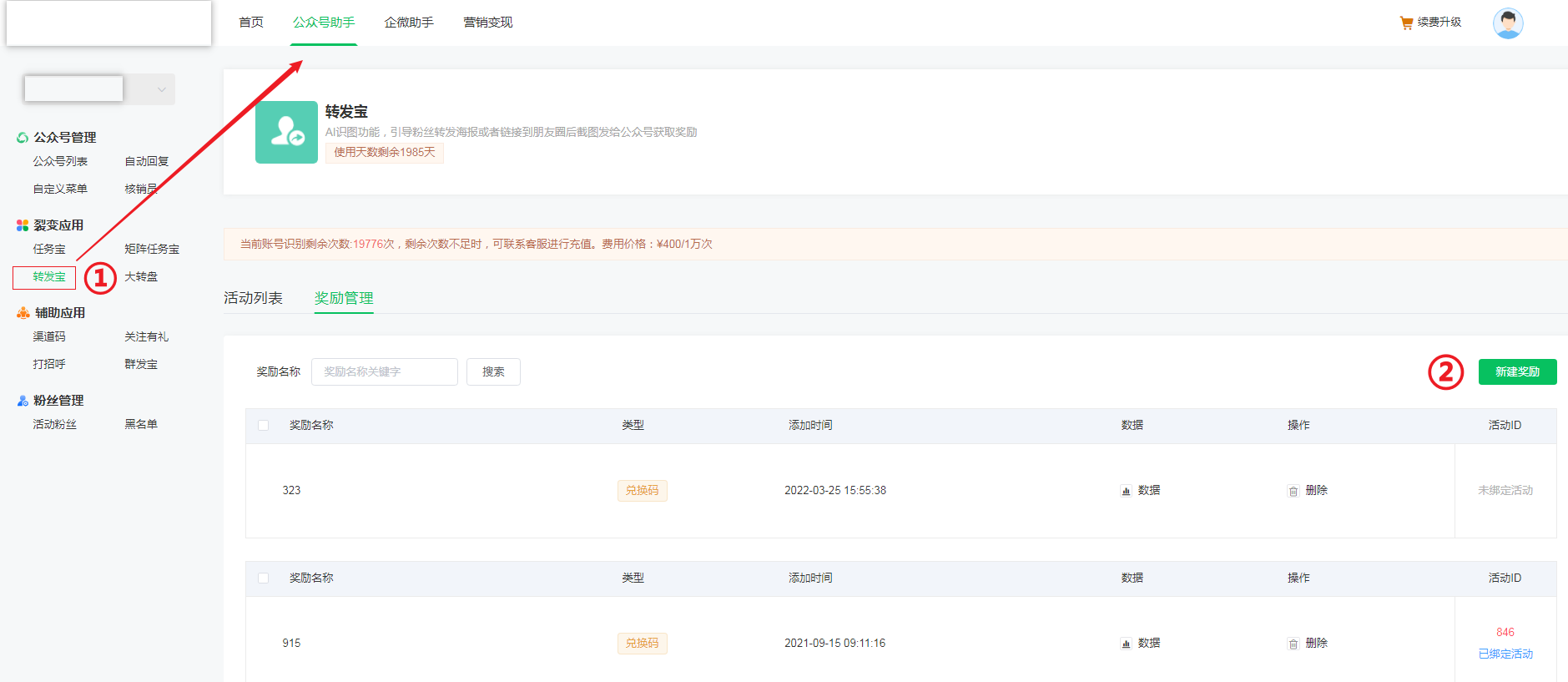Open 关注有礼 in sidebar

147,337
